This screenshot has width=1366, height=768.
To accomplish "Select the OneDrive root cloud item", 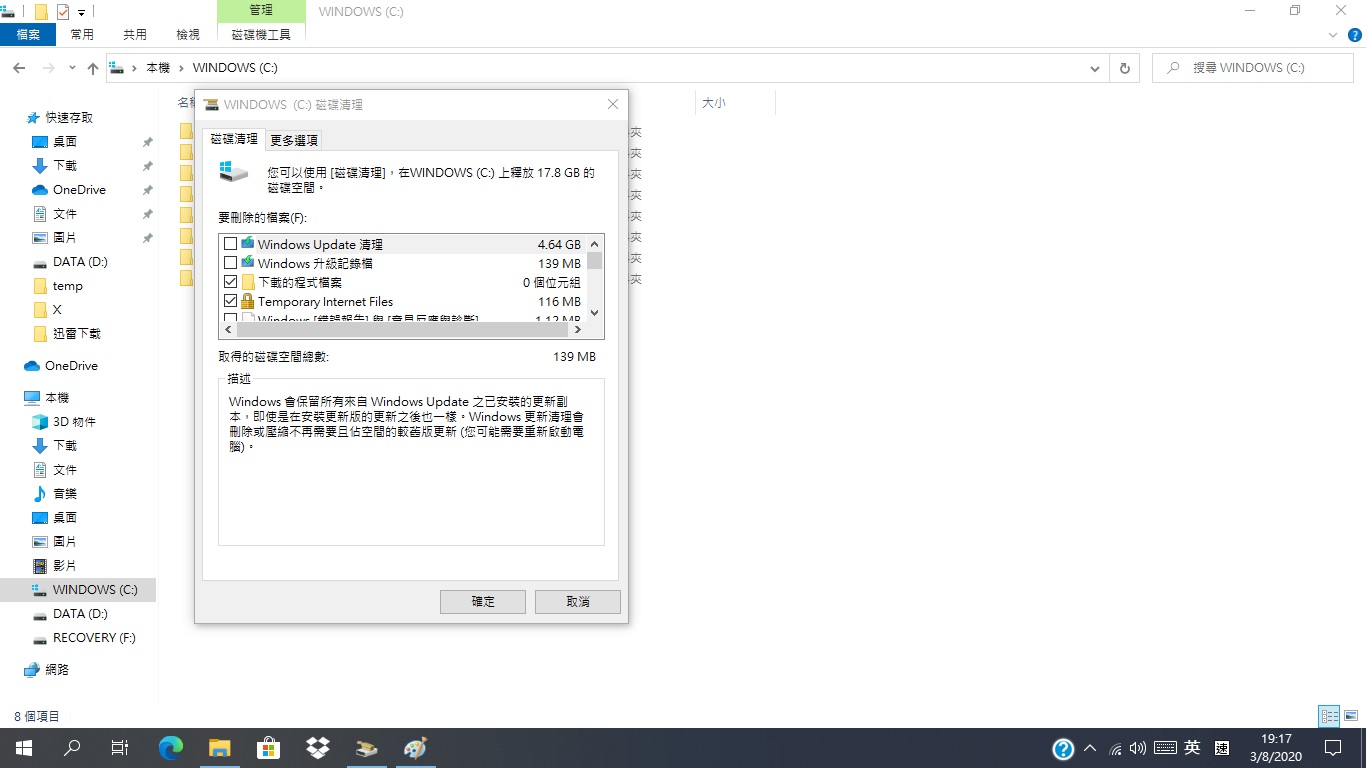I will (71, 365).
